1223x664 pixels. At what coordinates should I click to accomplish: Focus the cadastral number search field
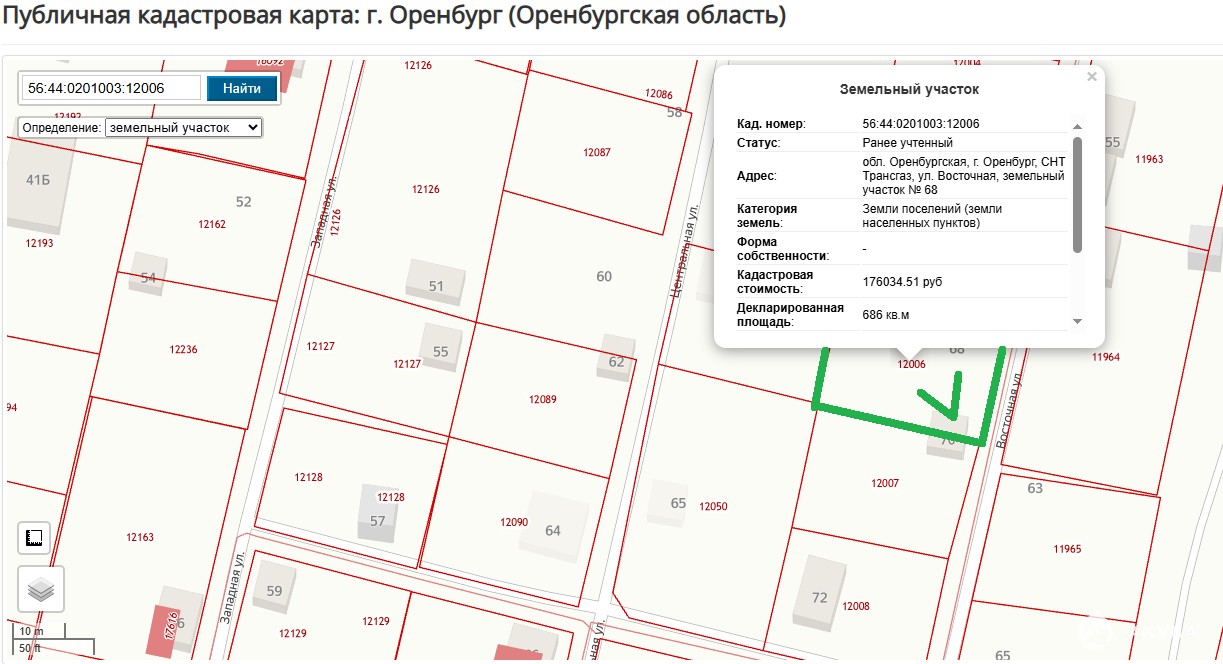click(111, 88)
